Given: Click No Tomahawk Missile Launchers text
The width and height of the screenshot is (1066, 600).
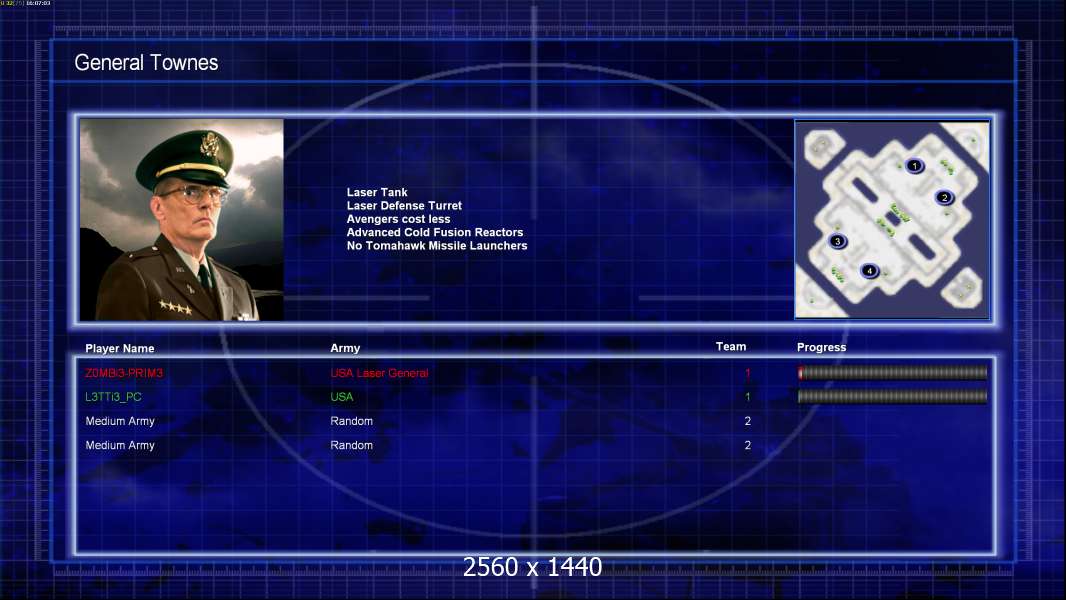Looking at the screenshot, I should (x=437, y=245).
